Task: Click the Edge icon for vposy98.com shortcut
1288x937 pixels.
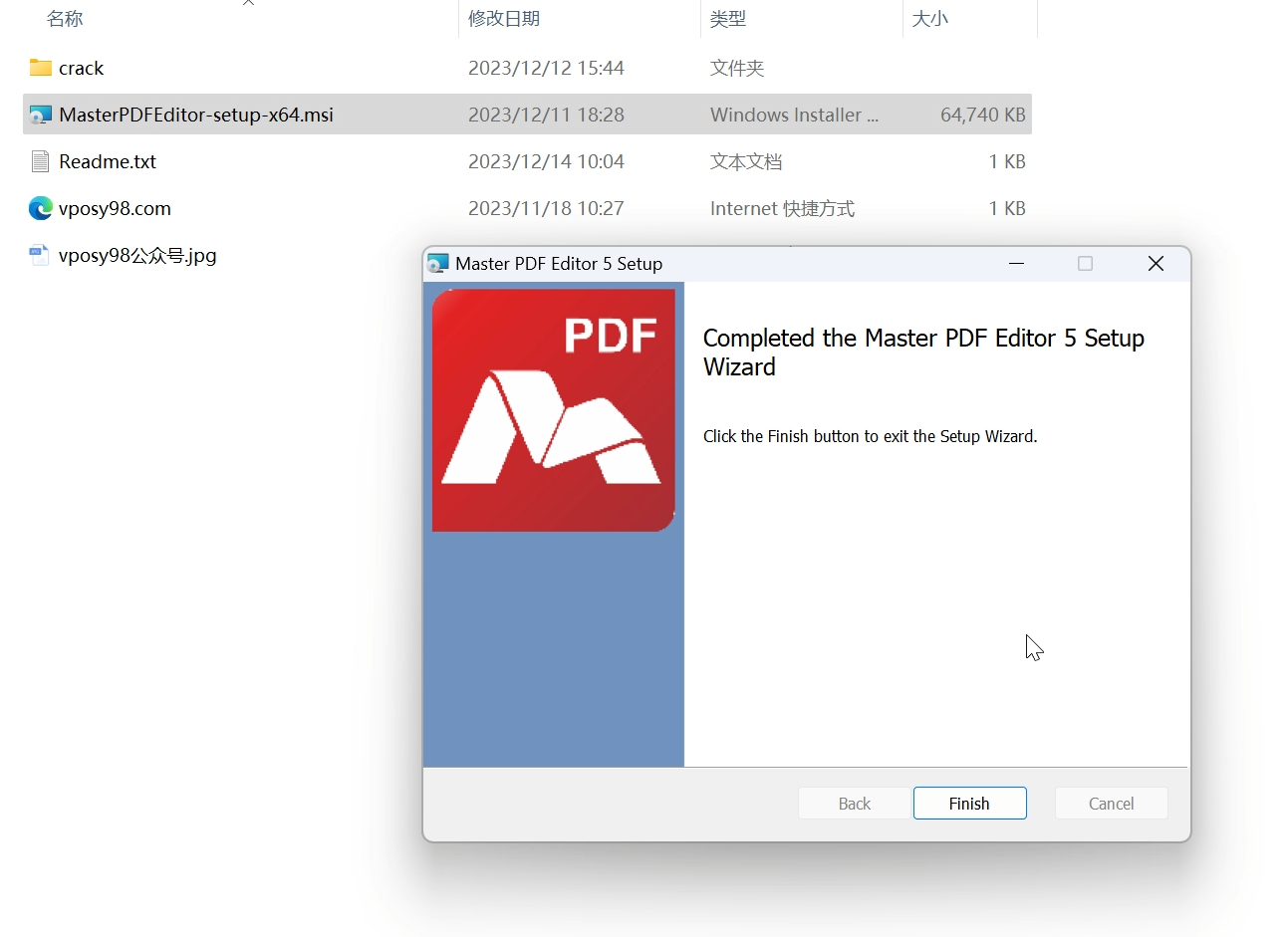Action: [x=40, y=208]
